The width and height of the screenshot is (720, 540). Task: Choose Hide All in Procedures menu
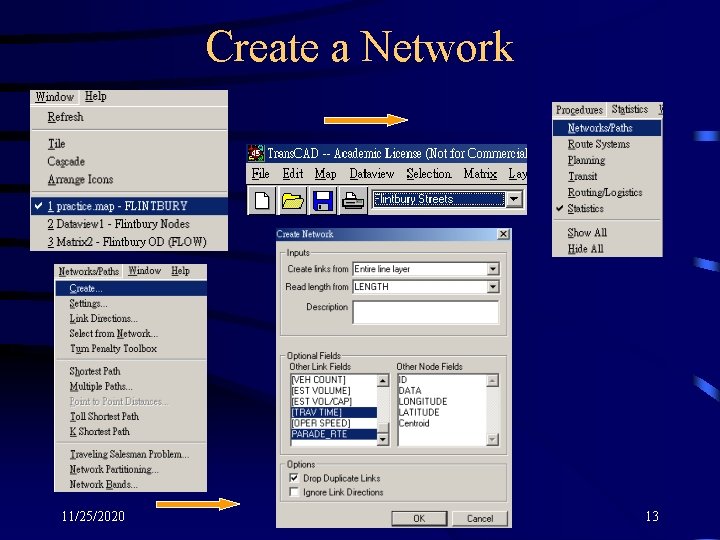pyautogui.click(x=607, y=249)
